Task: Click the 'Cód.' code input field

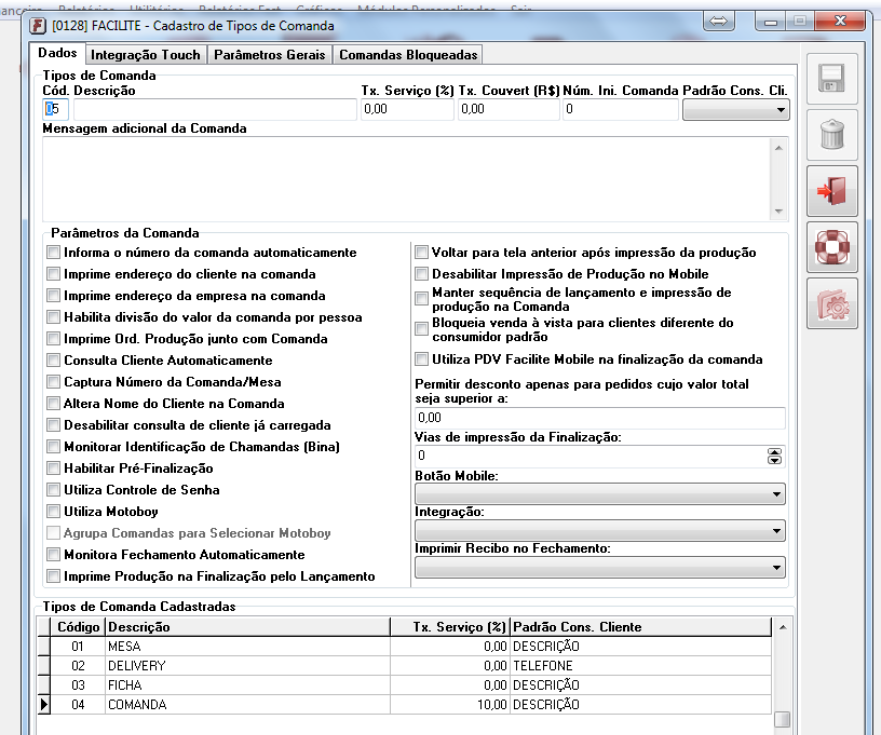Action: click(x=56, y=109)
